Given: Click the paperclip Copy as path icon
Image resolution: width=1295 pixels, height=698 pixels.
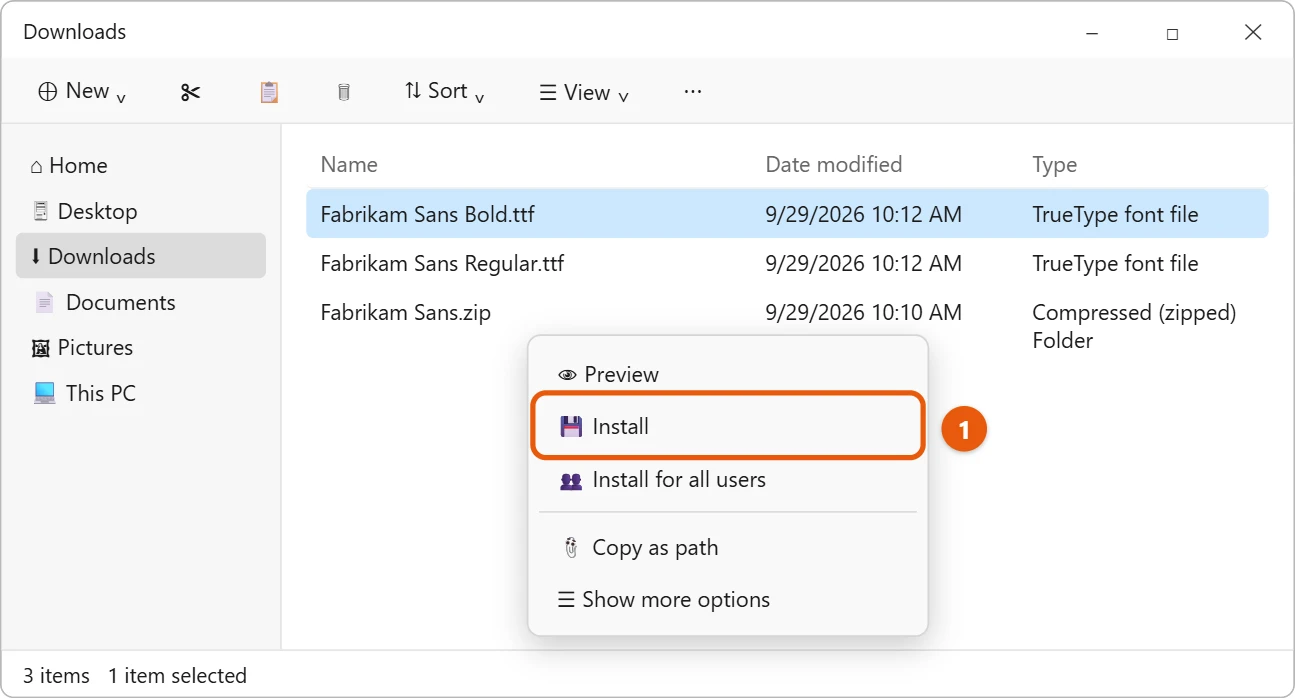Looking at the screenshot, I should [x=571, y=548].
